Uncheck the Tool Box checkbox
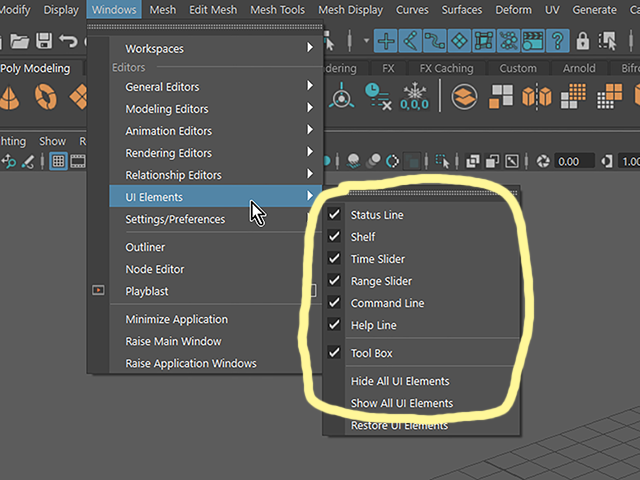640x480 pixels. [x=334, y=352]
